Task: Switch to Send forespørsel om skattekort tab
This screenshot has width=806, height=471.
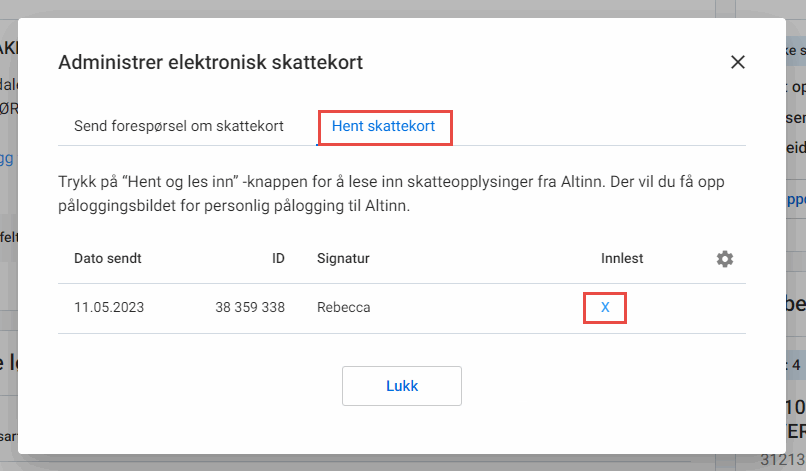Action: tap(179, 126)
